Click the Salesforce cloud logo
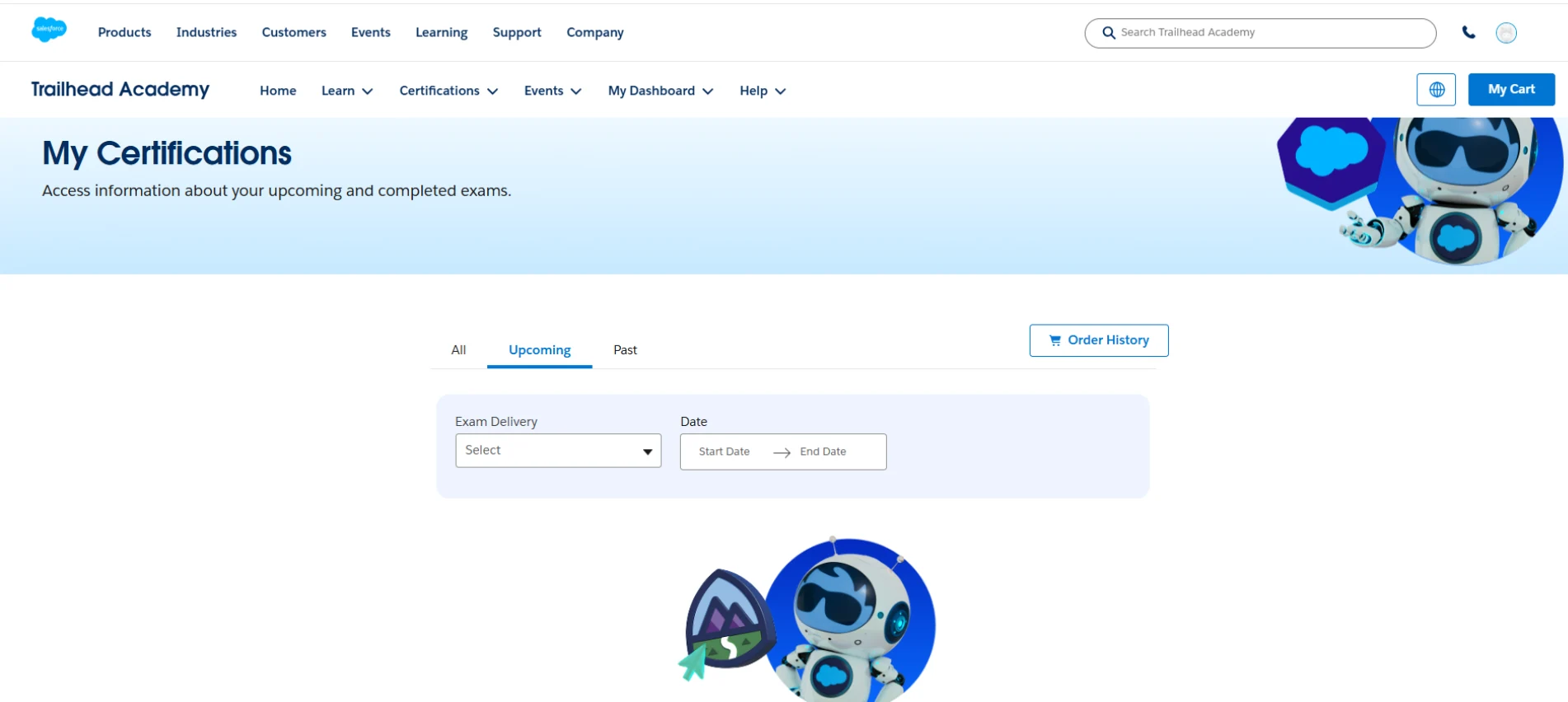1568x702 pixels. tap(49, 30)
